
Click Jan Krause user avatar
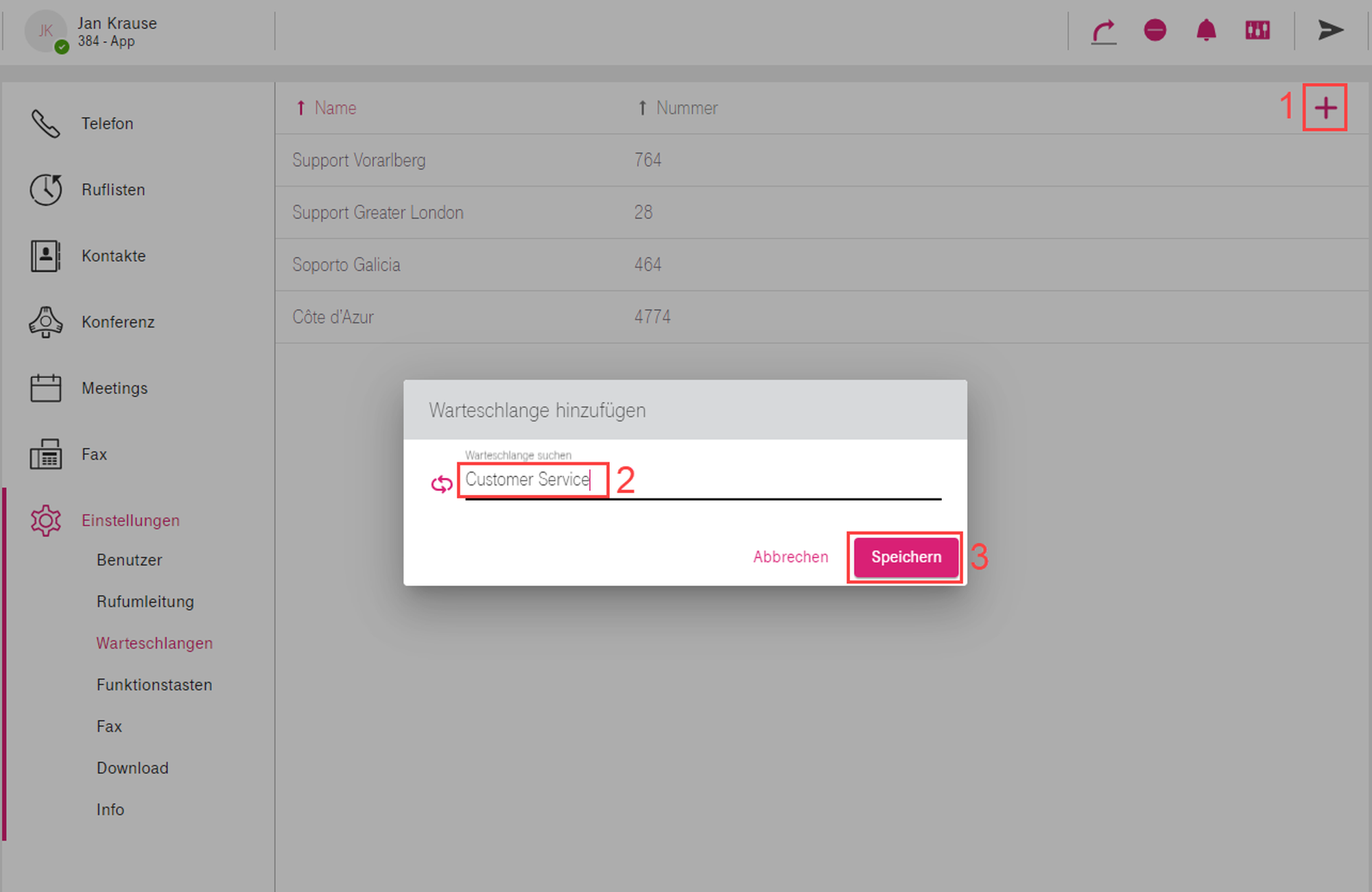point(45,31)
